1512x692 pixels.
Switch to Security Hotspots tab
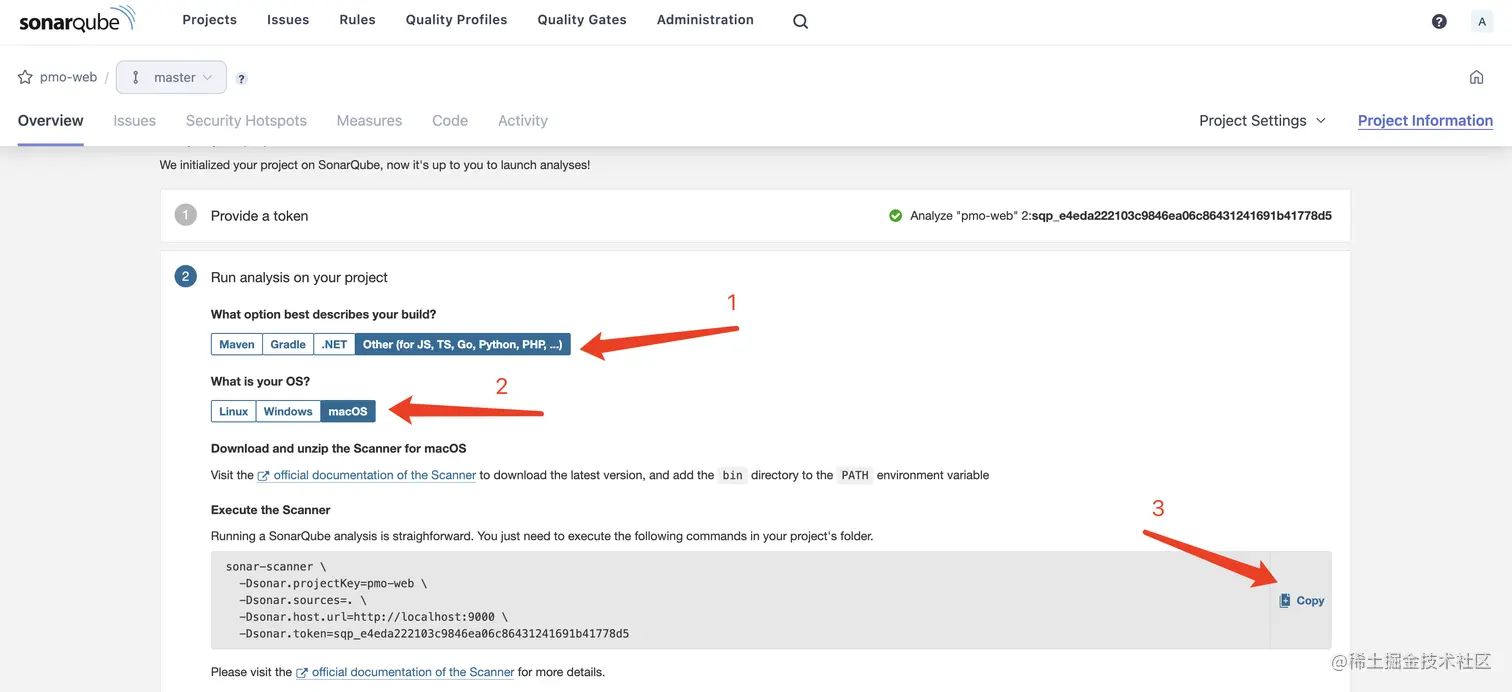tap(246, 120)
